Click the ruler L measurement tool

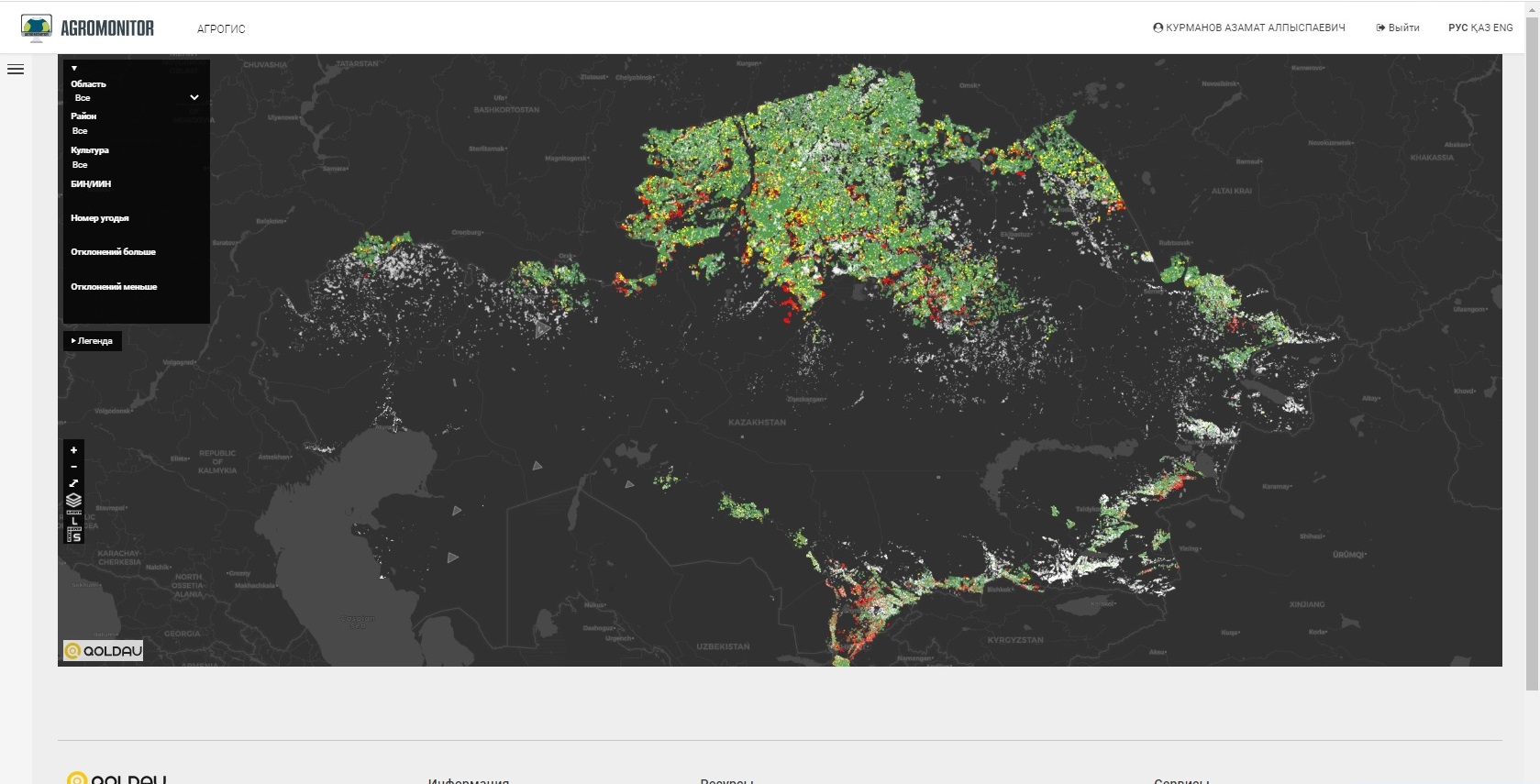tap(74, 519)
